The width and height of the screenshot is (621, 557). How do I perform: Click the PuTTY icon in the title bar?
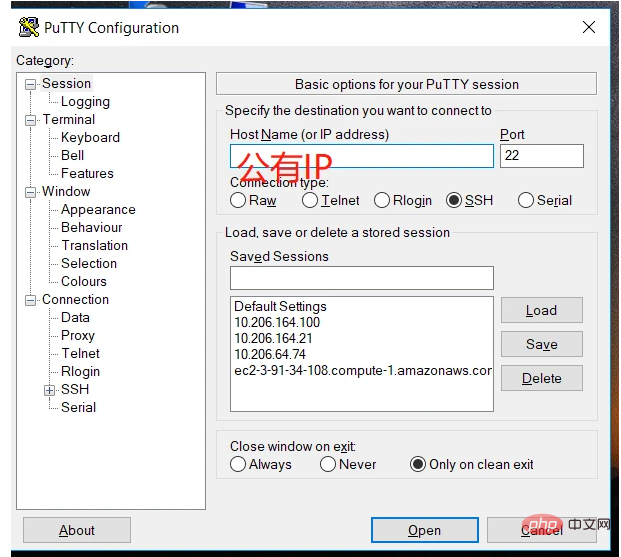tap(29, 27)
